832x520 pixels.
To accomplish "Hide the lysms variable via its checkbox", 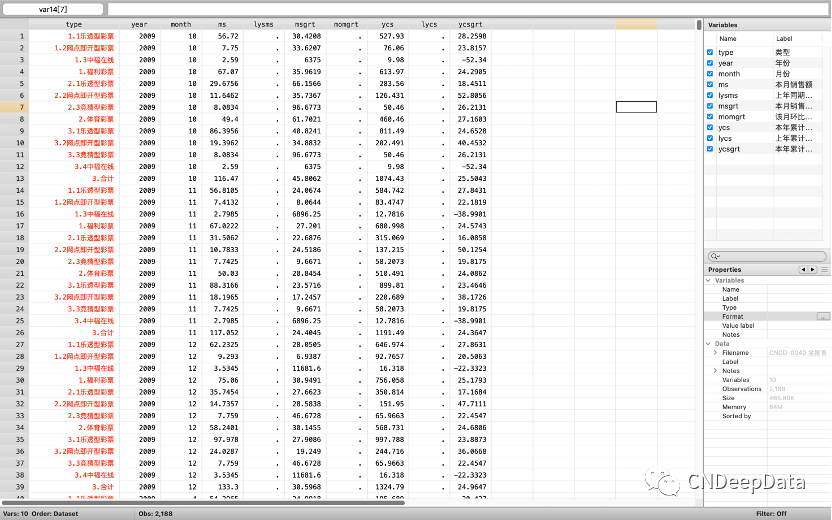I will pos(710,95).
